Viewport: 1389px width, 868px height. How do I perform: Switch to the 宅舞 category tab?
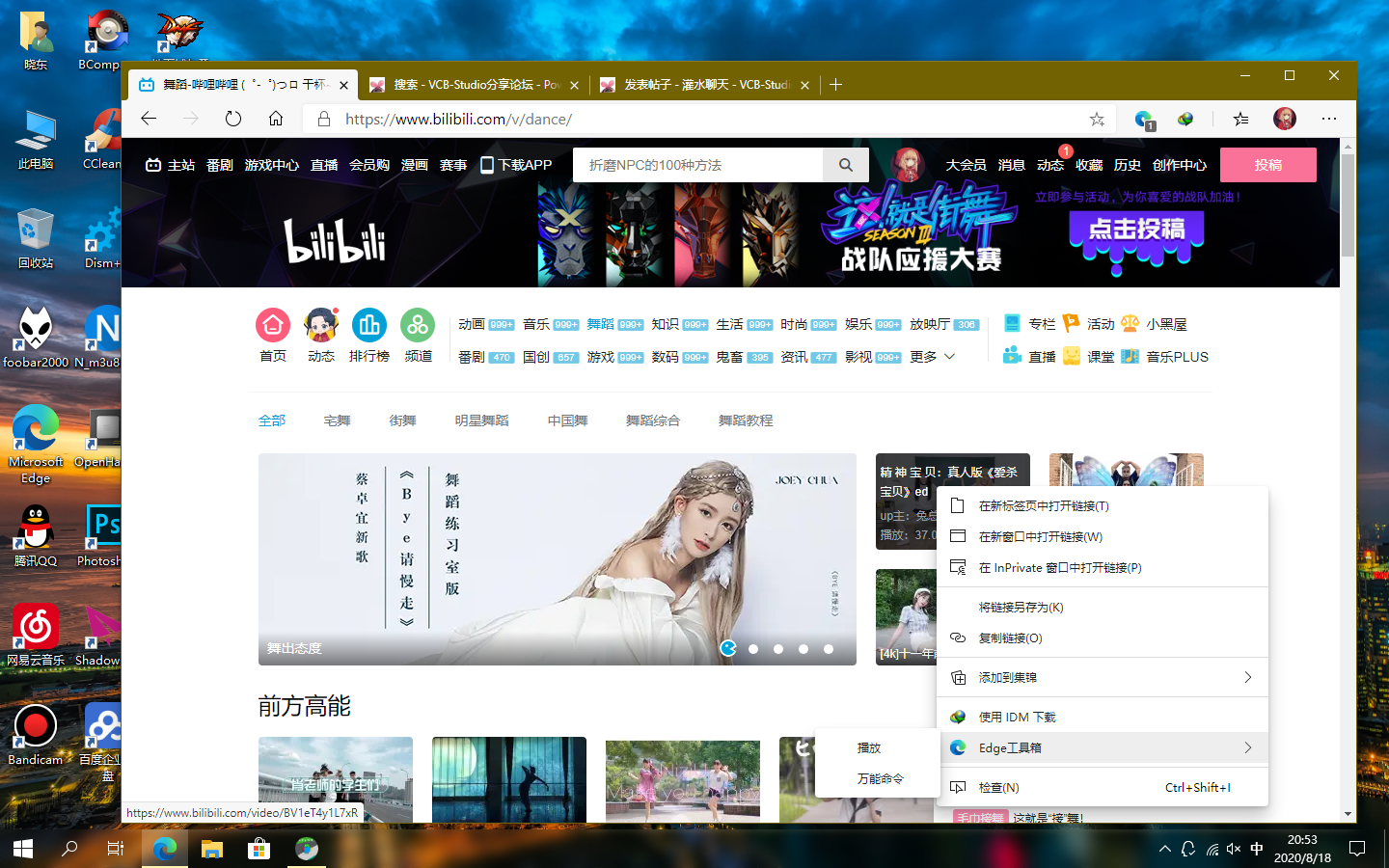point(337,420)
